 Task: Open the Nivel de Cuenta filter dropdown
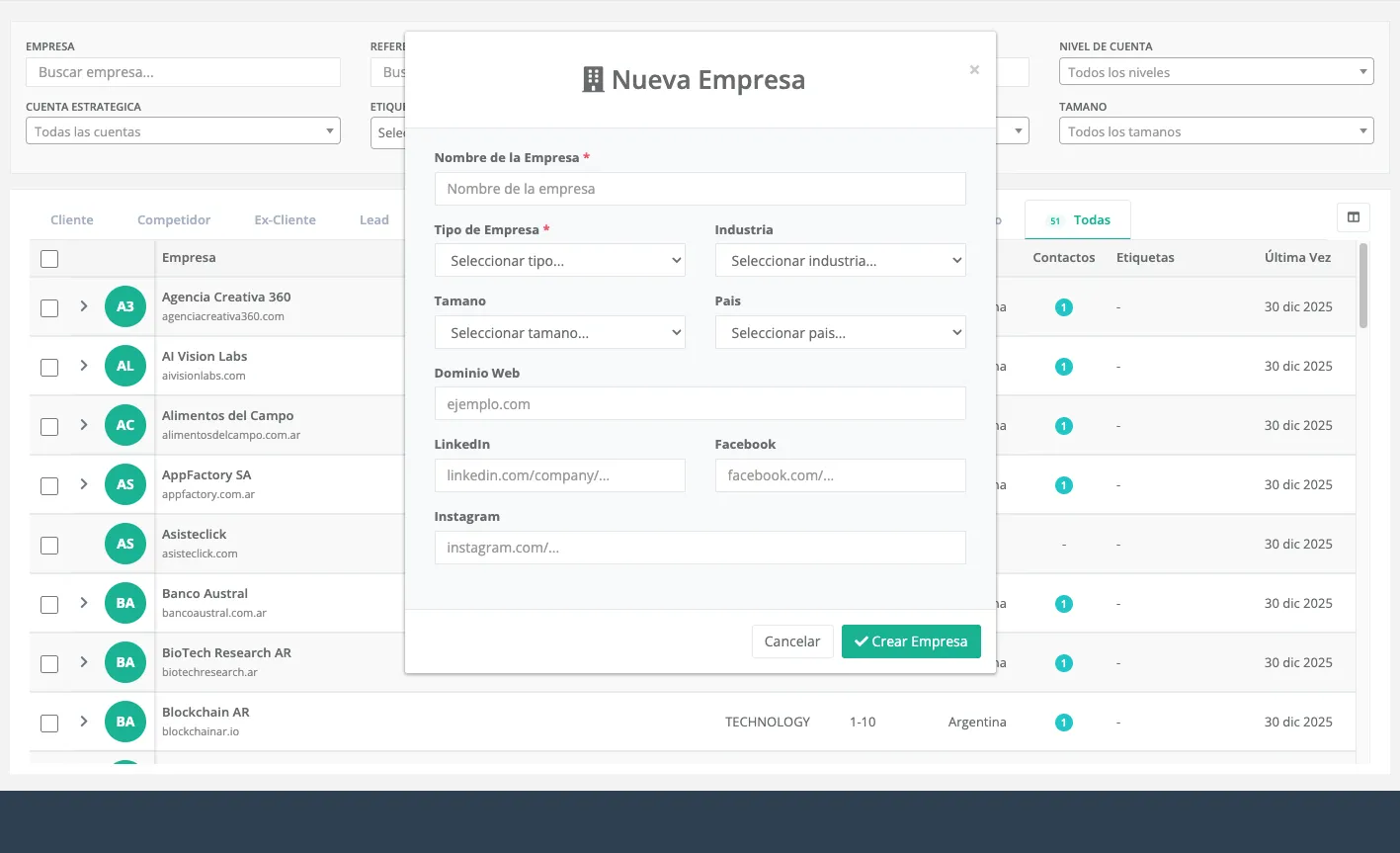click(1216, 72)
